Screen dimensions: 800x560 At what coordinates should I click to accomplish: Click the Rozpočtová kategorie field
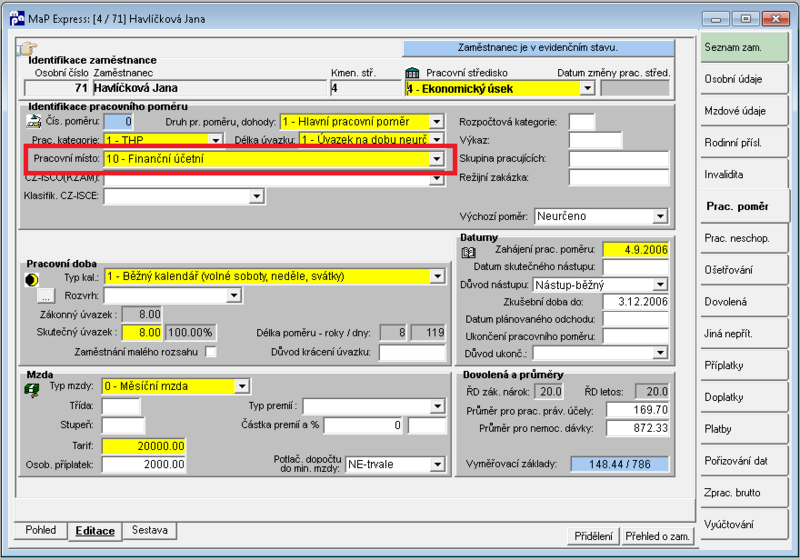tap(582, 122)
